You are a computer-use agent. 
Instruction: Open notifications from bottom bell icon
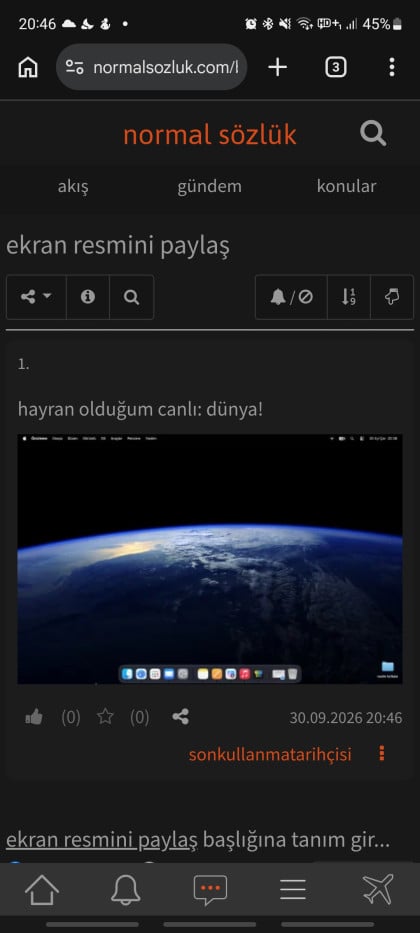(x=126, y=890)
